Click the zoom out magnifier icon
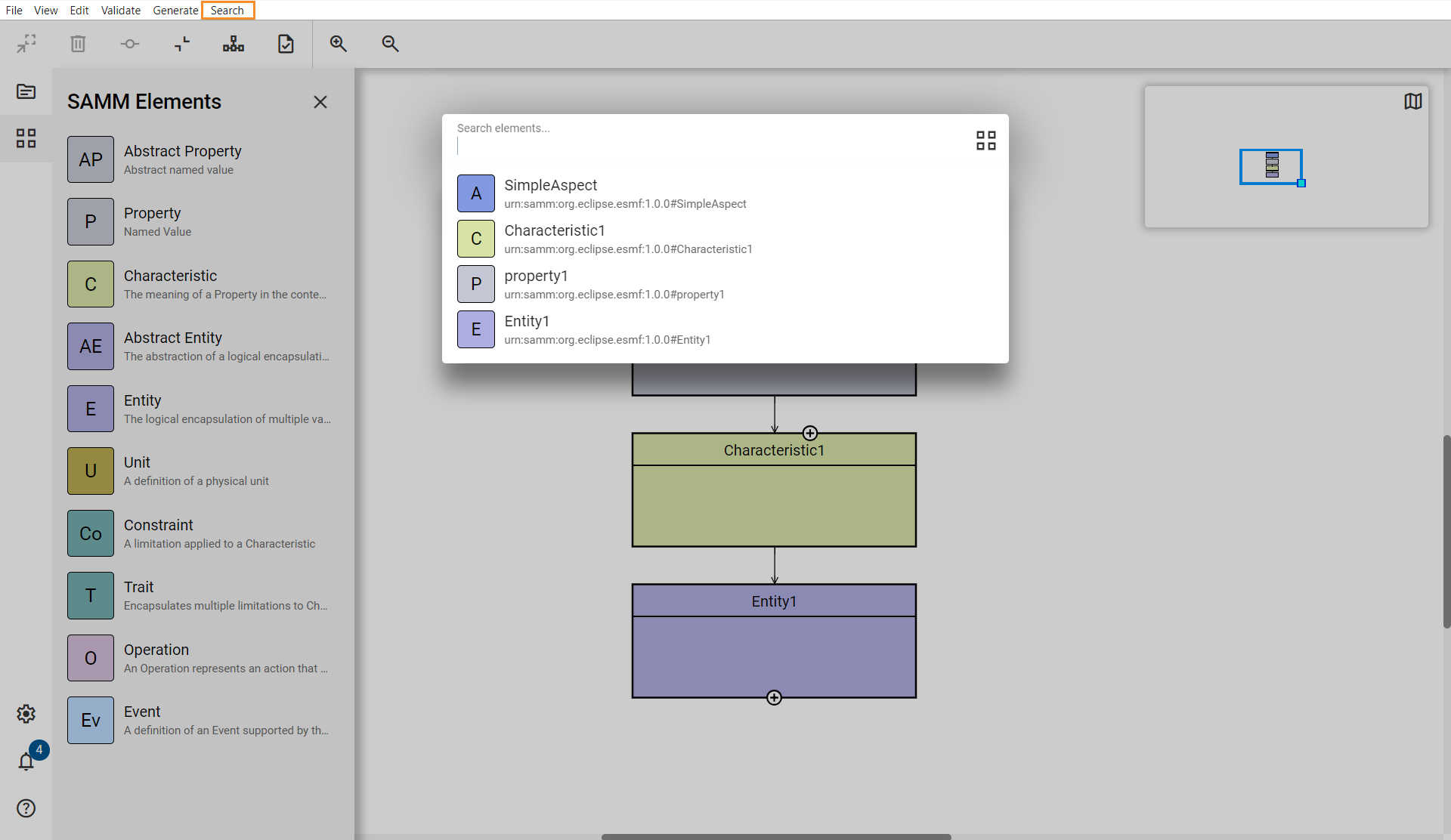This screenshot has width=1451, height=840. (390, 44)
